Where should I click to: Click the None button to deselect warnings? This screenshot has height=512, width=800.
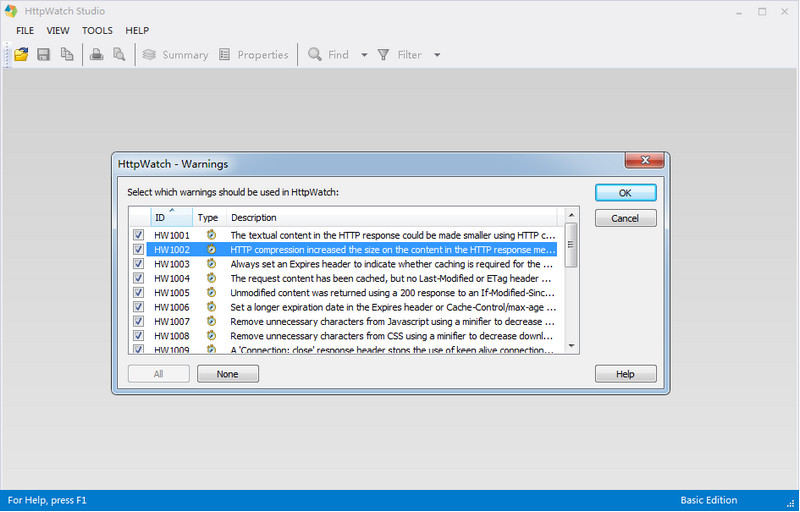pos(228,374)
